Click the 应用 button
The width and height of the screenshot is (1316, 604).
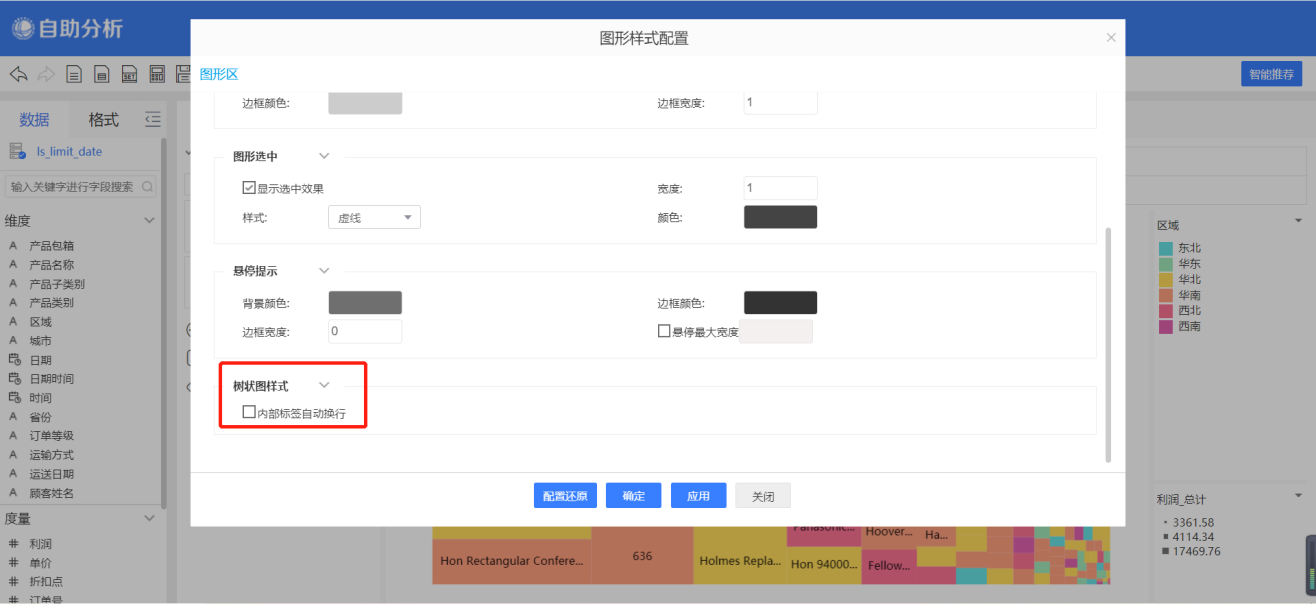[x=698, y=496]
